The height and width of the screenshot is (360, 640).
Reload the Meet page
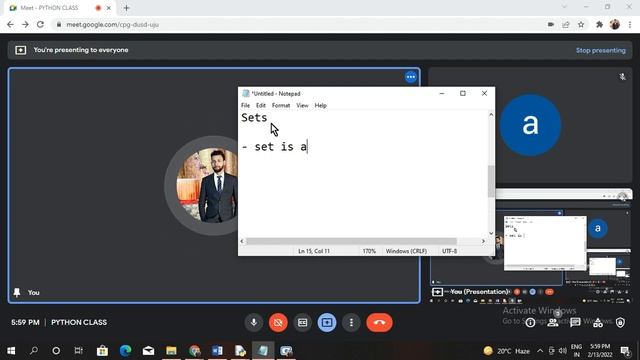[x=40, y=24]
